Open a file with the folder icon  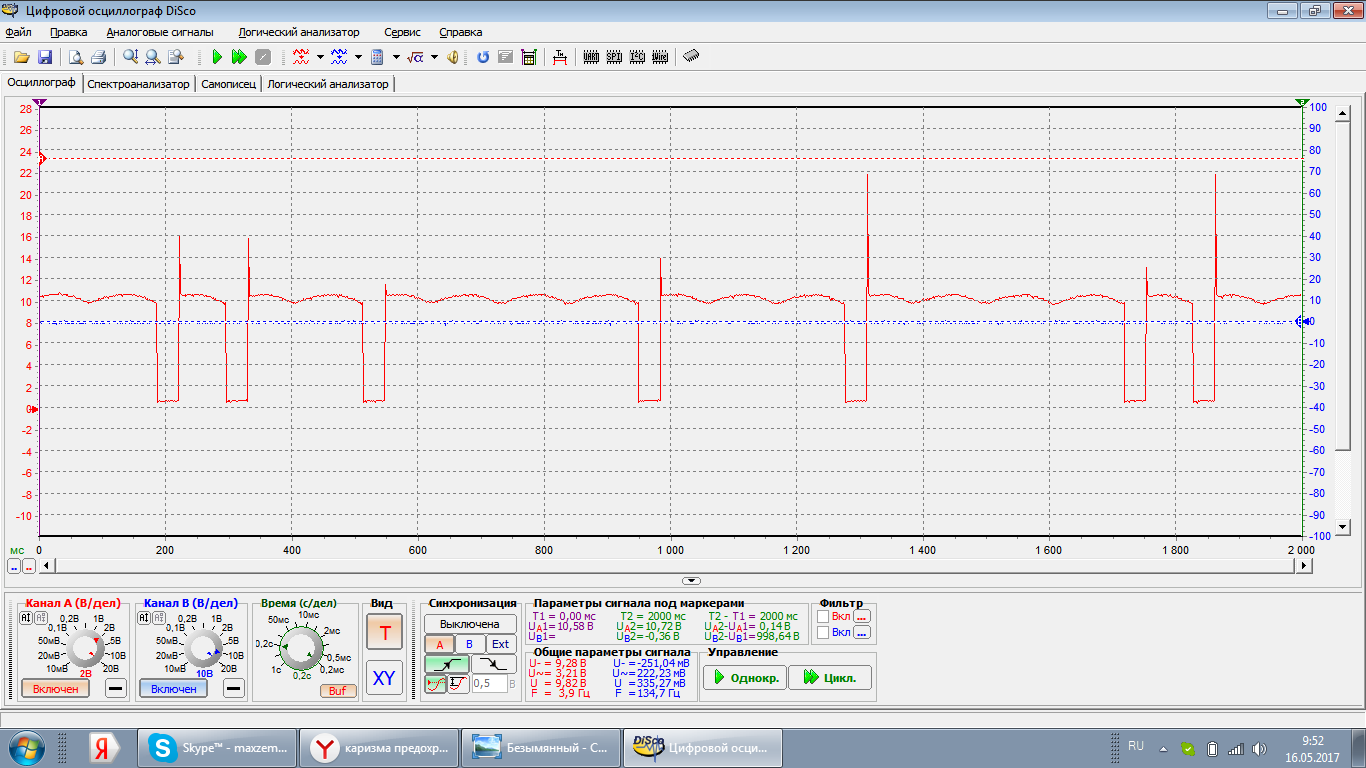click(21, 57)
